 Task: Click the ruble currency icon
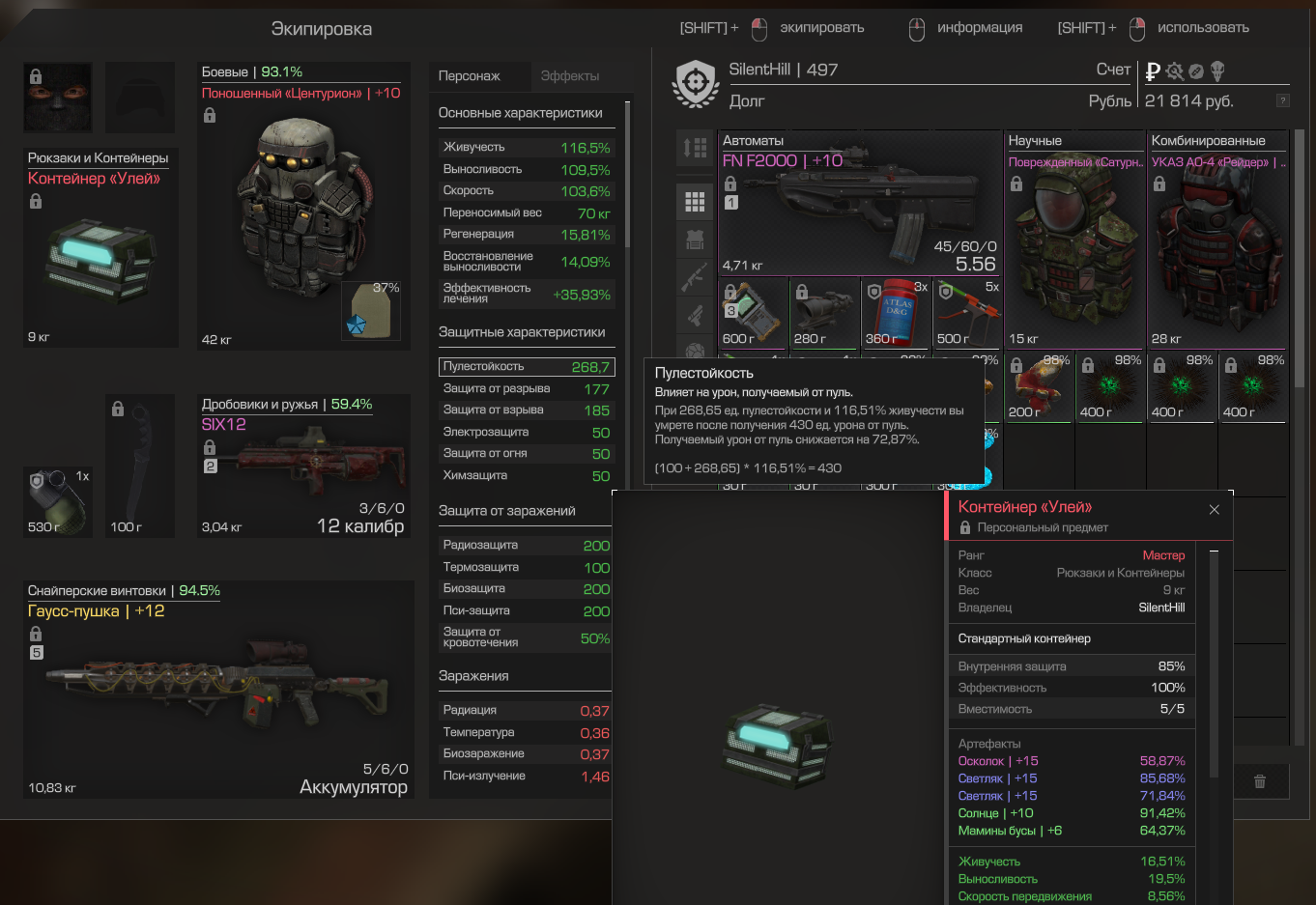(1152, 71)
